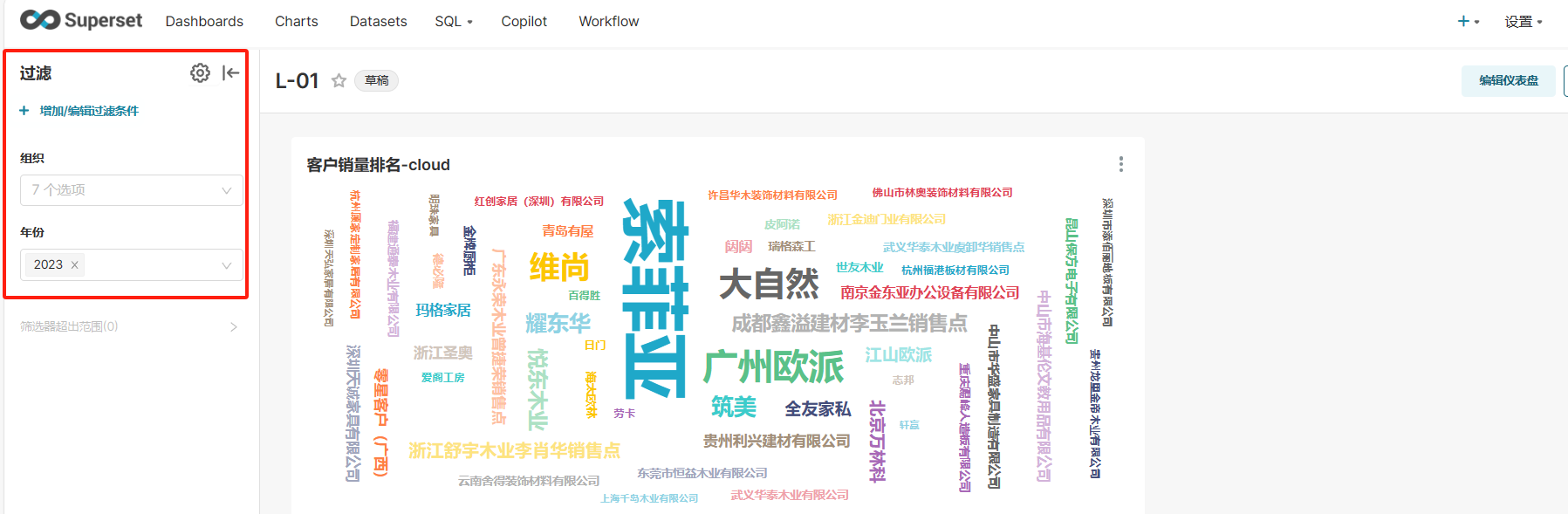Click the 过滤 panel heading
This screenshot has height=514, width=1568.
(36, 73)
